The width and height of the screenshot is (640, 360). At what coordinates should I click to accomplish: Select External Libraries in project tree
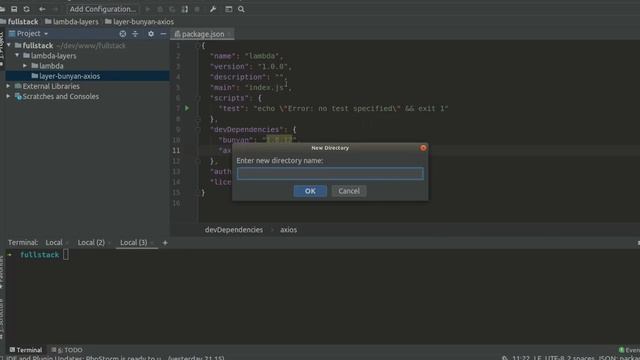click(x=51, y=86)
